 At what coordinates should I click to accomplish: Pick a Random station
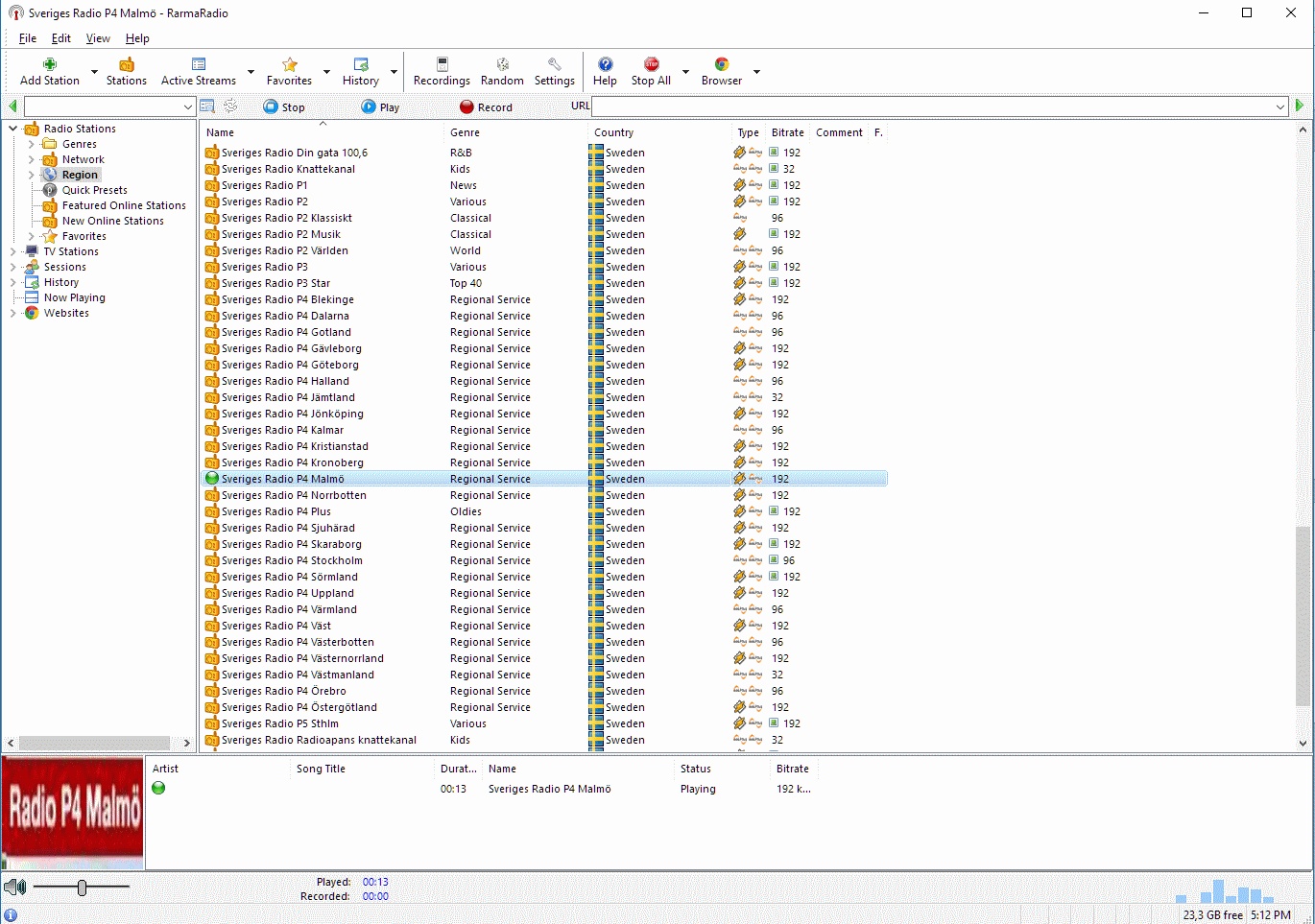(502, 64)
